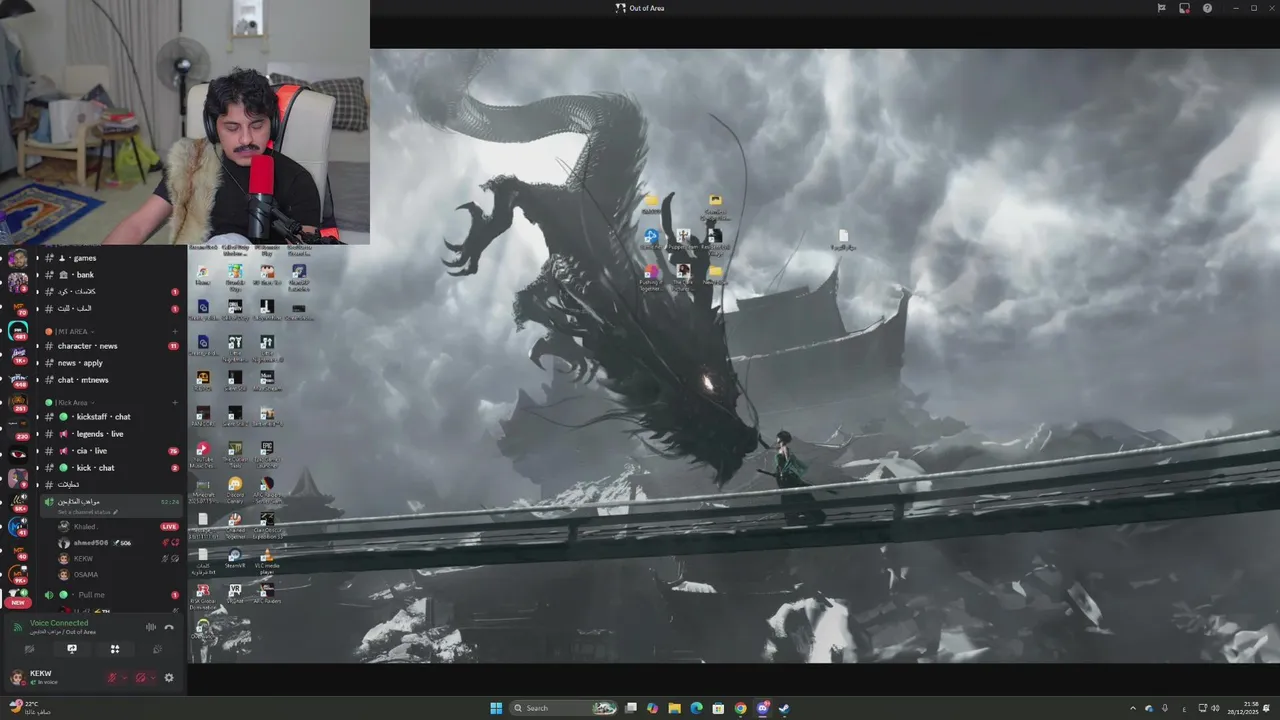Select user OSAMA in the voice channel
Screen dimensions: 1280x720
point(118,575)
